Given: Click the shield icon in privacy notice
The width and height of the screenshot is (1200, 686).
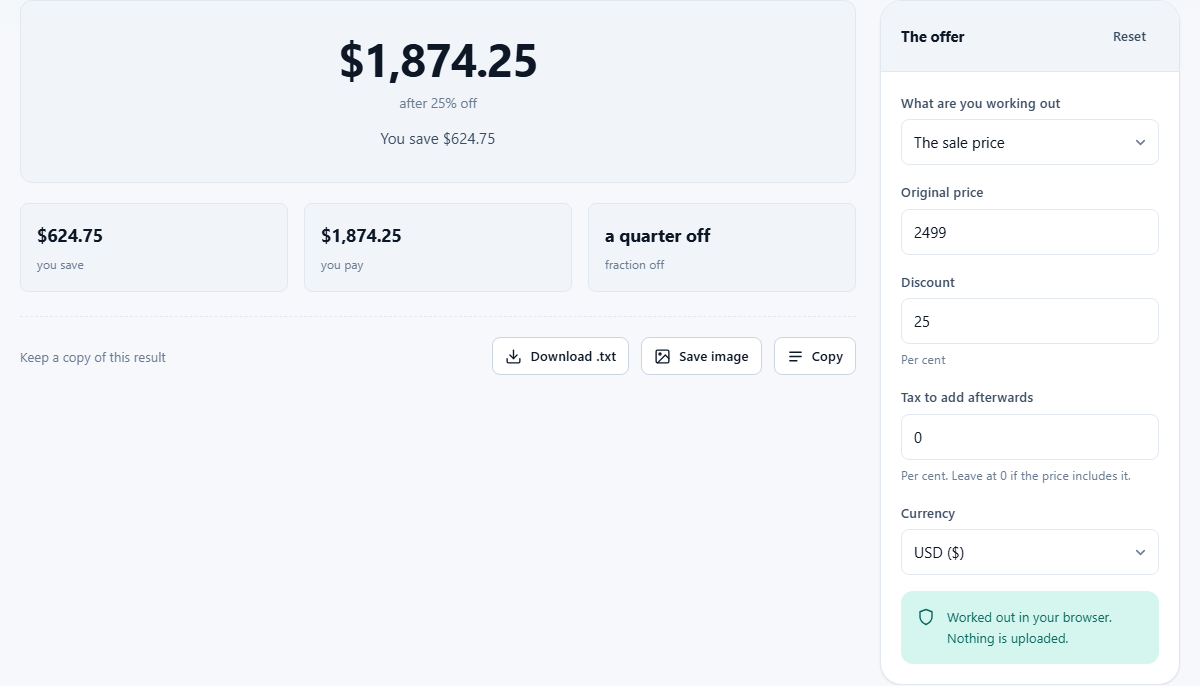Looking at the screenshot, I should tap(926, 617).
